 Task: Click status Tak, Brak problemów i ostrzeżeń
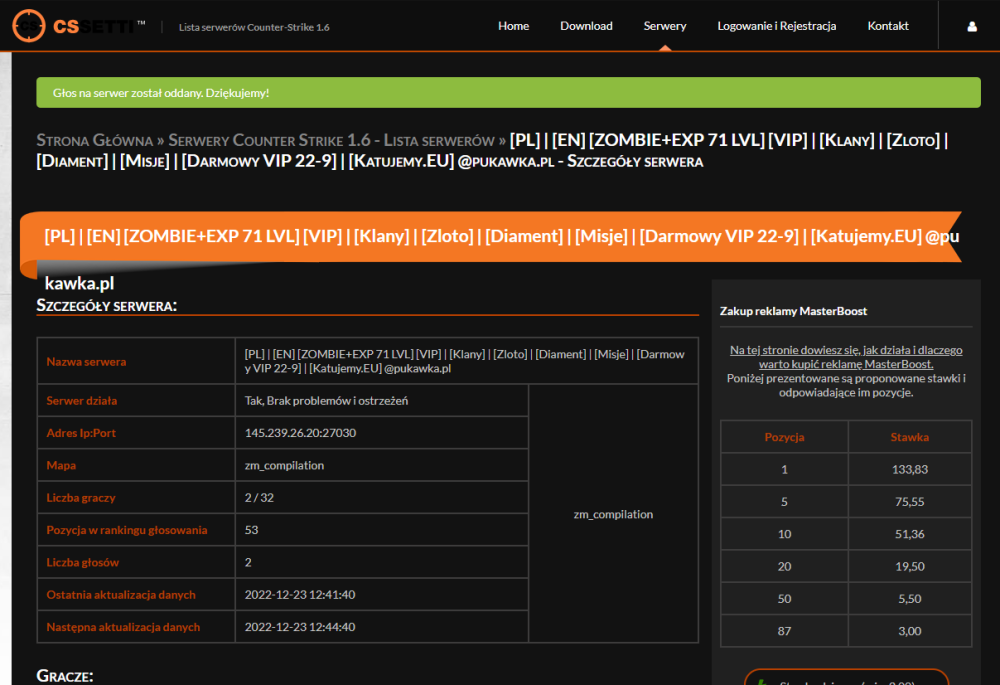coord(327,401)
